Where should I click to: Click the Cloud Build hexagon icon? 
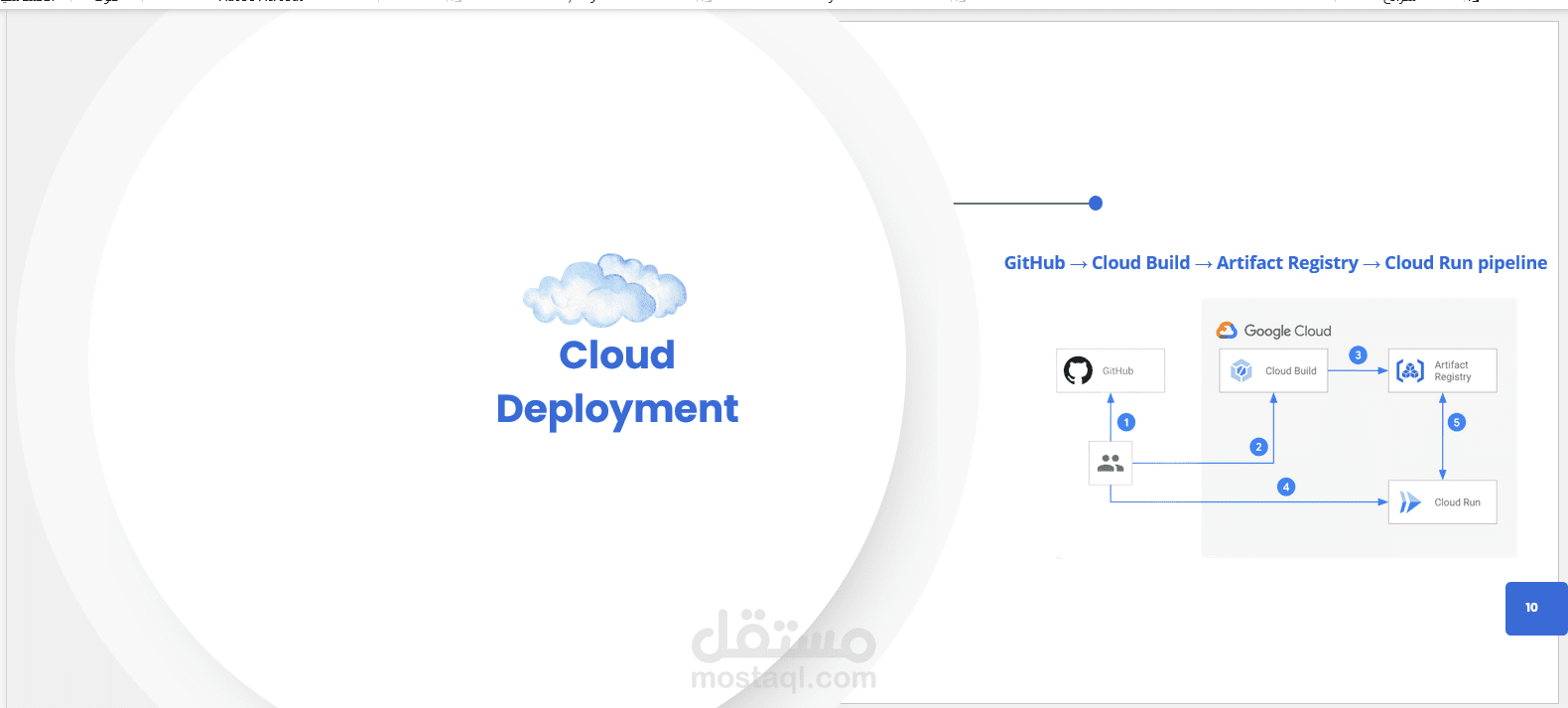pyautogui.click(x=1241, y=370)
